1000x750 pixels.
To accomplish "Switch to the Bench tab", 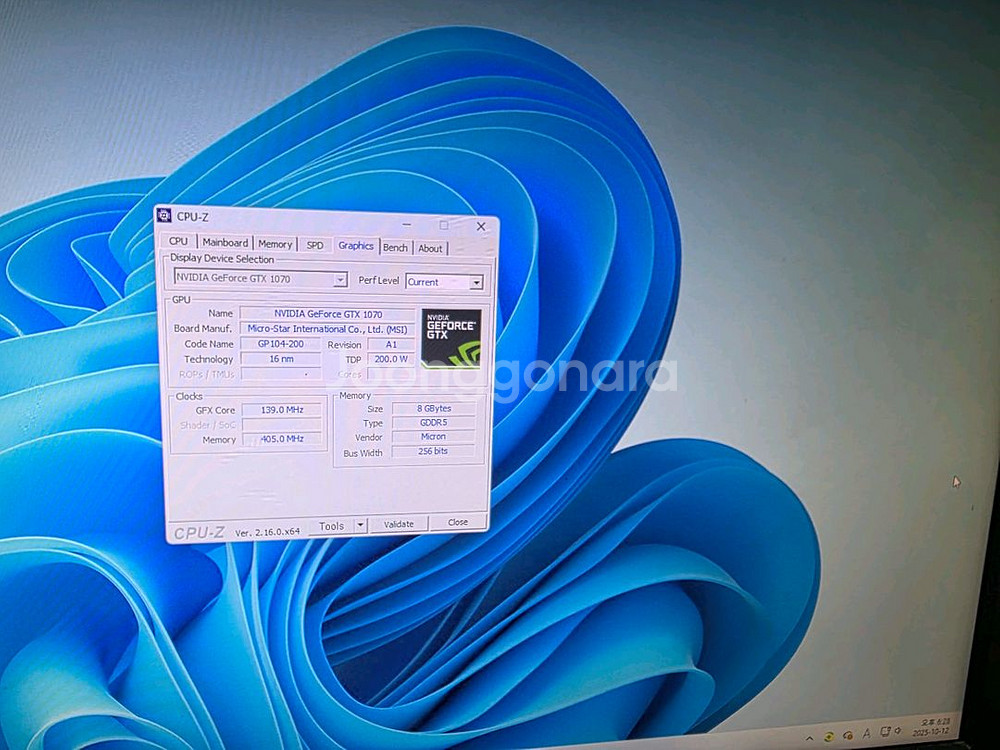I will point(395,247).
